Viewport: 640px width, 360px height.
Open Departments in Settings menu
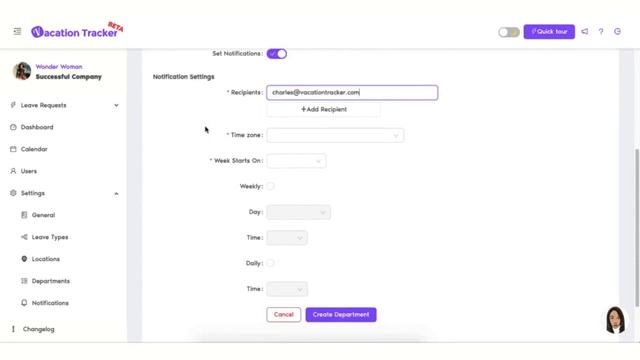(x=50, y=281)
